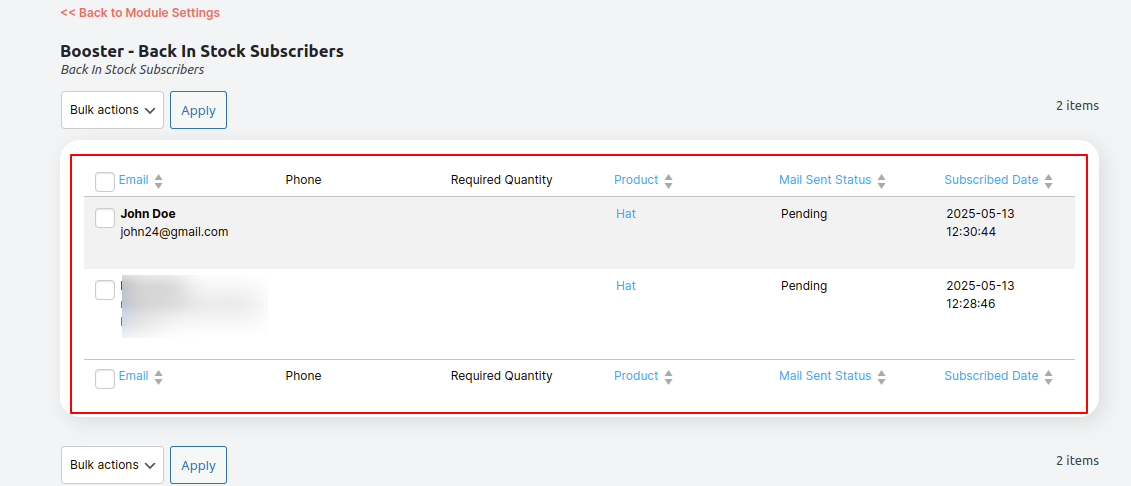Click Subscribed Date sort arrows in footer
1131x486 pixels.
click(x=1049, y=377)
